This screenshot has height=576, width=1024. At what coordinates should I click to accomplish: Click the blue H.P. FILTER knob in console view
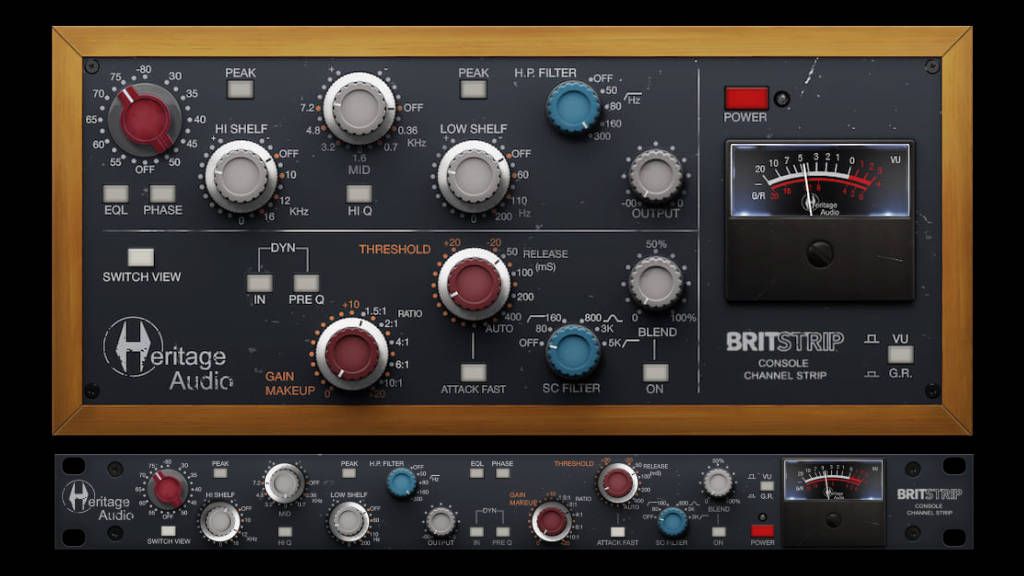point(573,107)
